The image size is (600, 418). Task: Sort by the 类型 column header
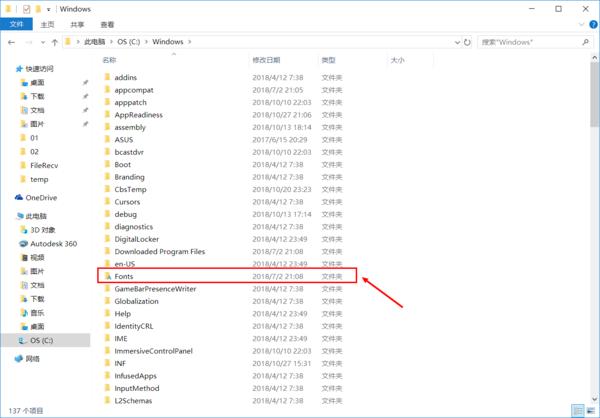328,60
